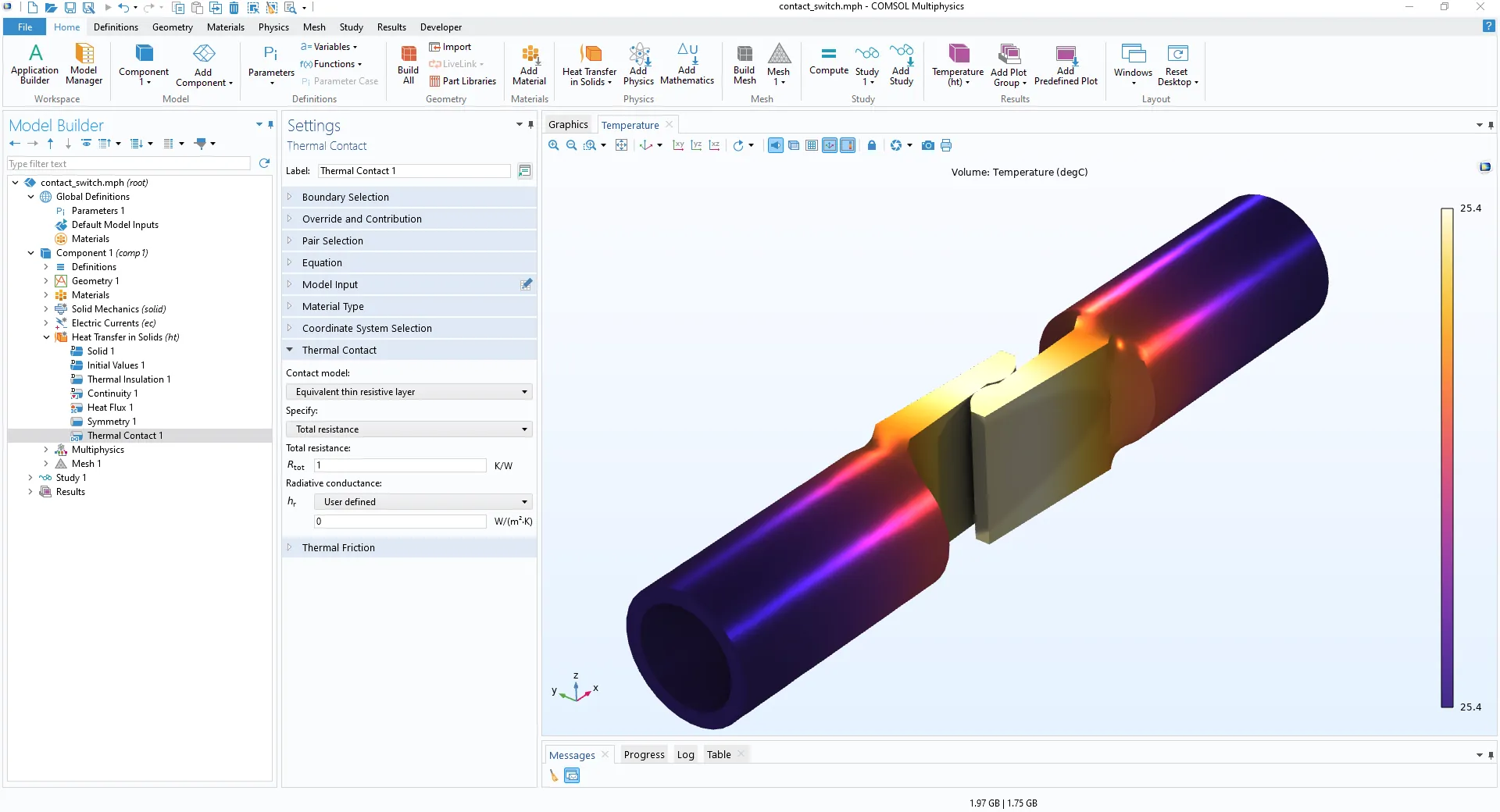
Task: Toggle the color legend display button
Action: tap(848, 145)
